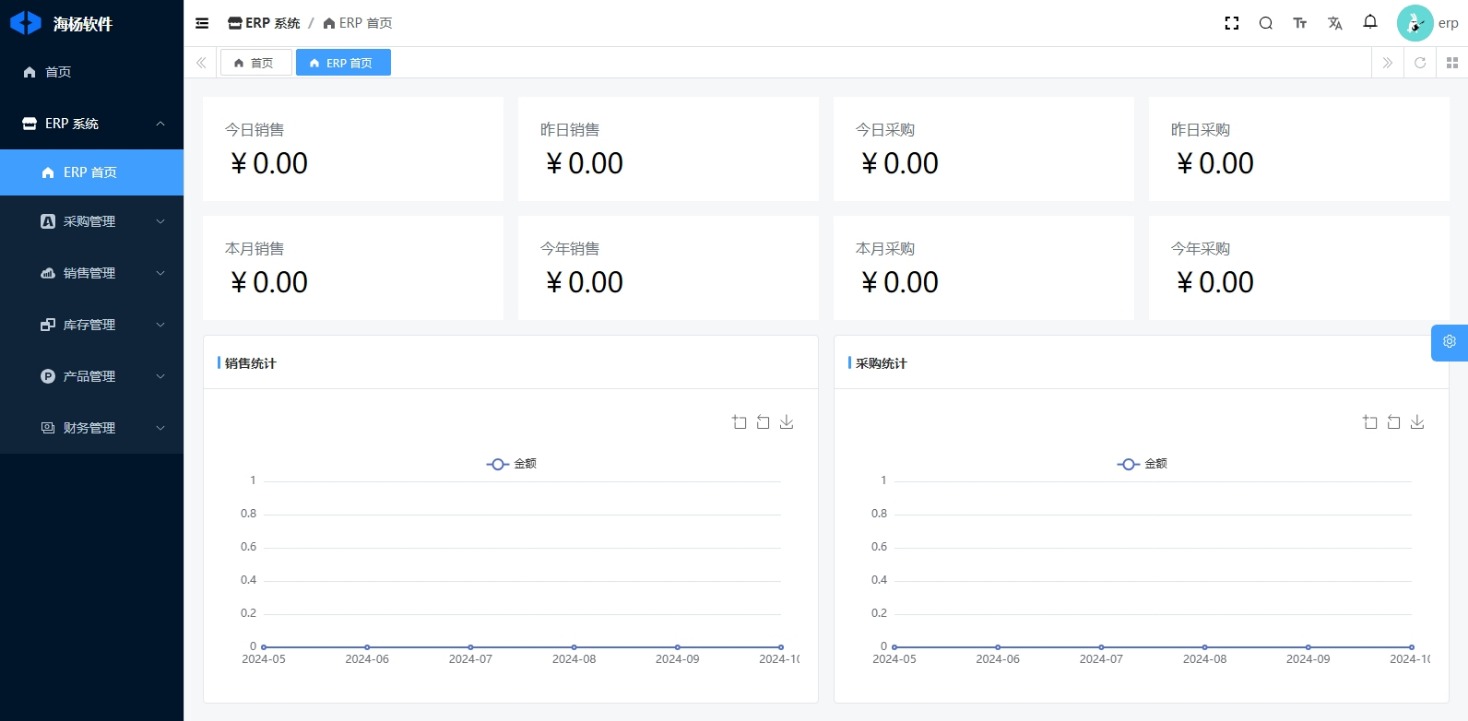The width and height of the screenshot is (1468, 721).
Task: Toggle 金额 legend in sales chart
Action: point(511,464)
